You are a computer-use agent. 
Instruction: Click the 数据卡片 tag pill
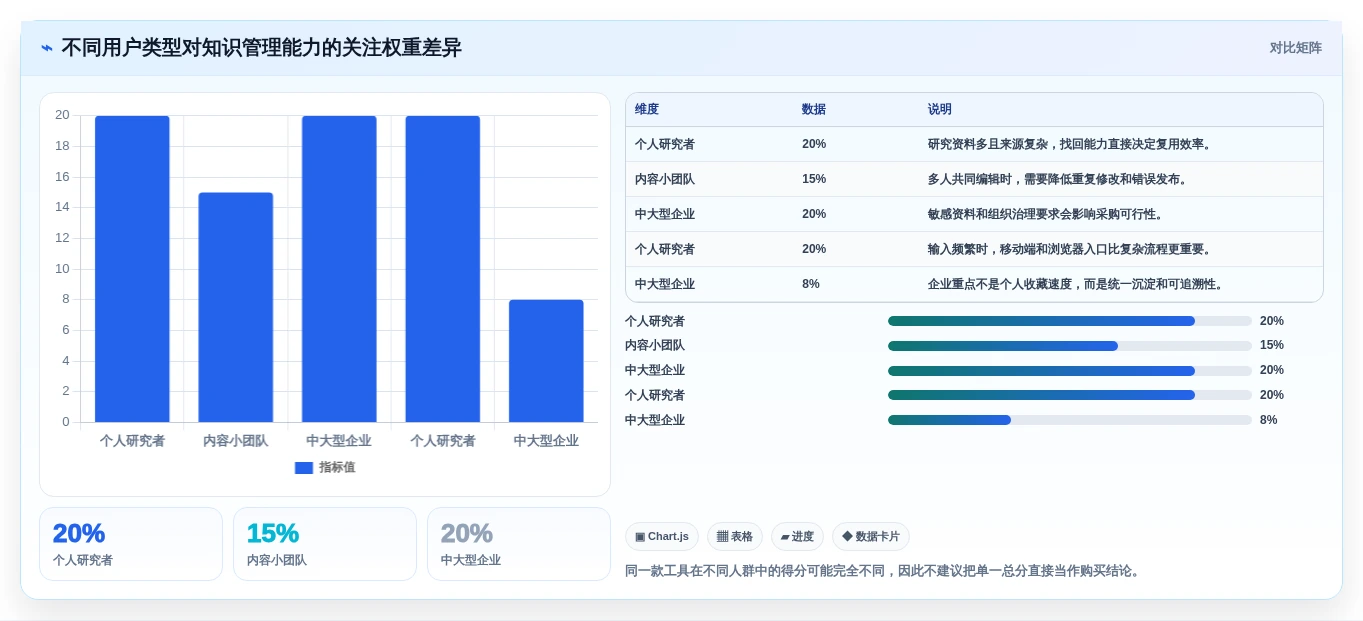[x=871, y=537]
